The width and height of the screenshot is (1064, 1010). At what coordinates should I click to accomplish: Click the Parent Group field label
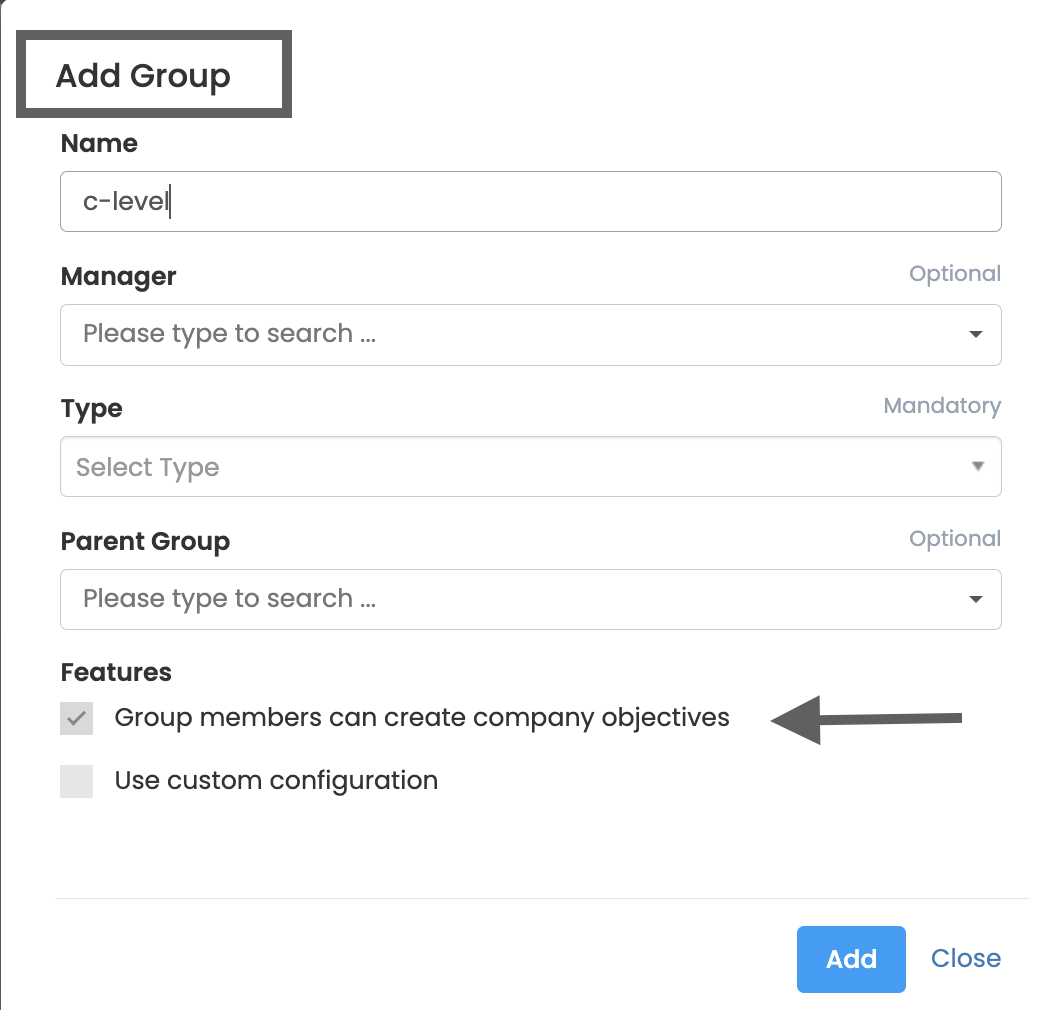point(145,542)
